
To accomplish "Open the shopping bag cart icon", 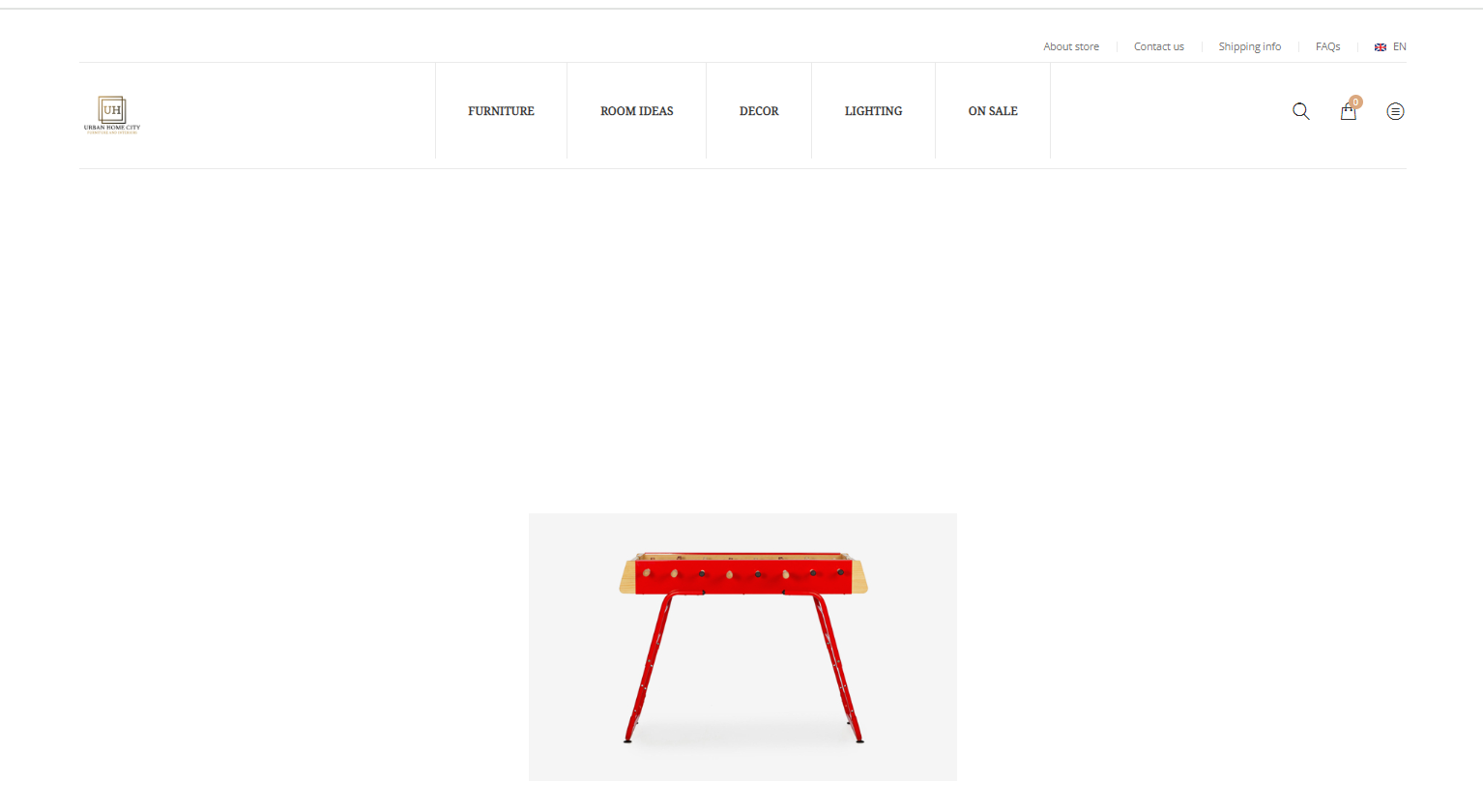I will [1348, 112].
